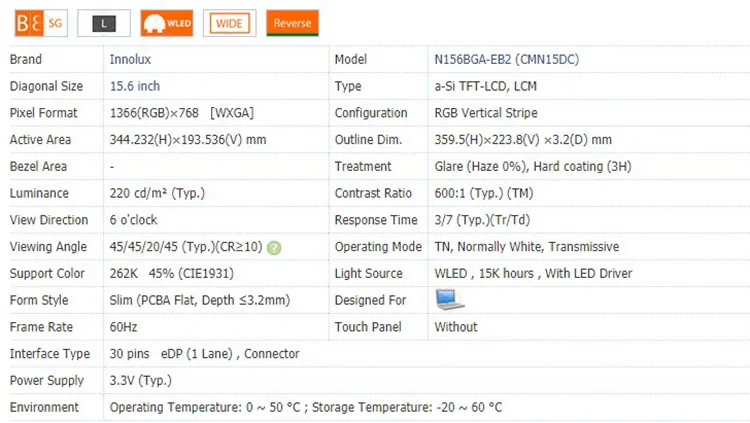This screenshot has height=423, width=750.
Task: Select outline dimension 359.5(H)×223.8(V) value
Action: point(523,140)
